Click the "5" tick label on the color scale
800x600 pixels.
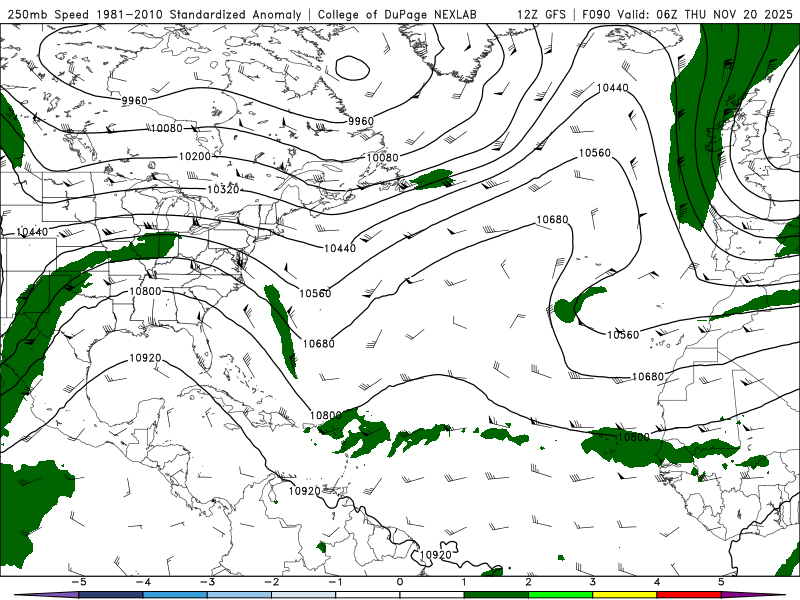[721, 582]
